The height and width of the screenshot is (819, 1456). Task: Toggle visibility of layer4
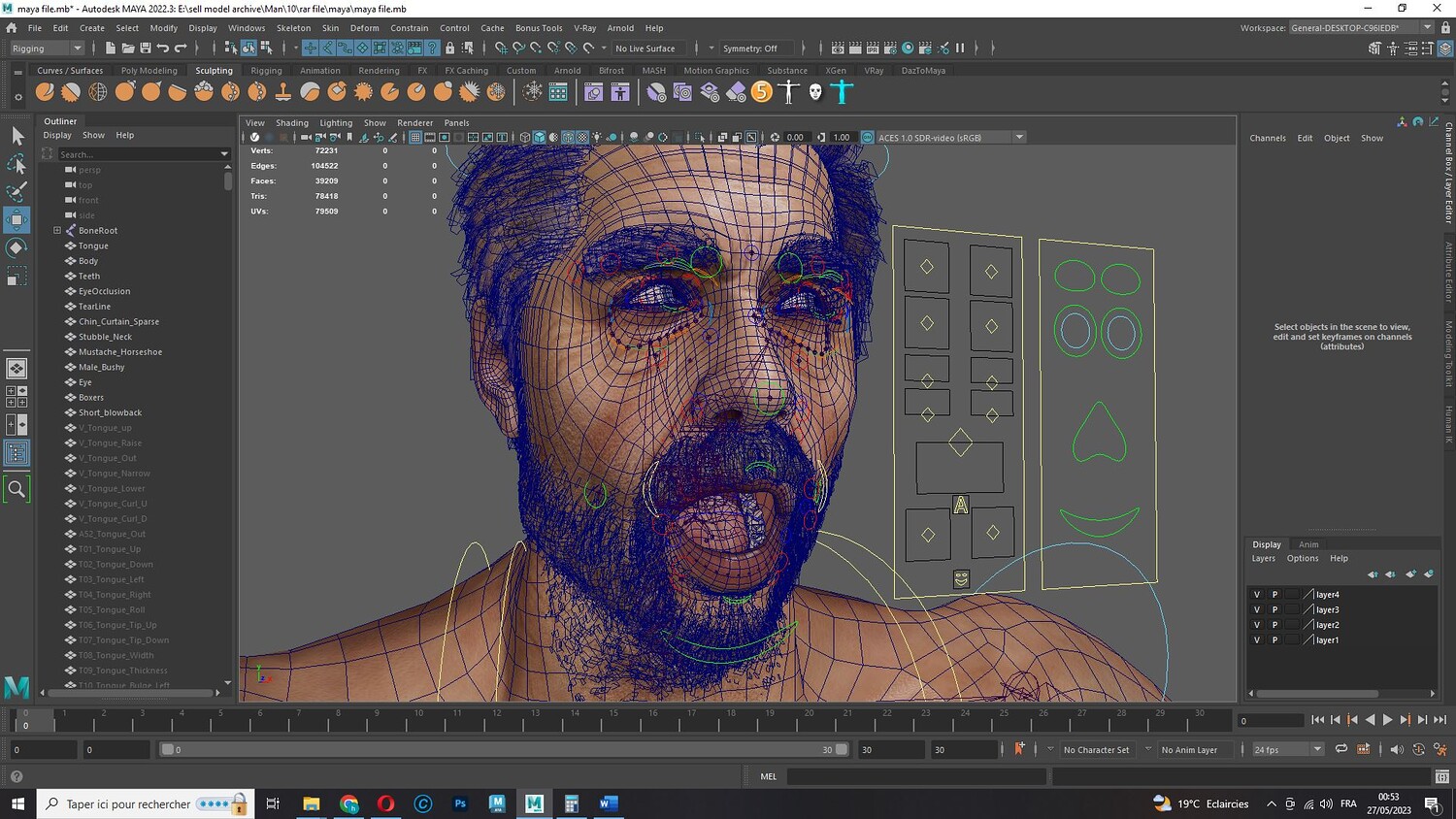pyautogui.click(x=1257, y=595)
